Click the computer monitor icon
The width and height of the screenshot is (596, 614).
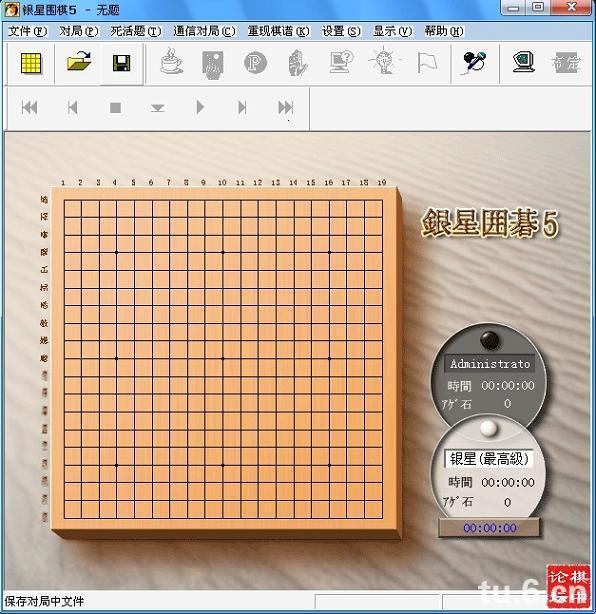(524, 62)
